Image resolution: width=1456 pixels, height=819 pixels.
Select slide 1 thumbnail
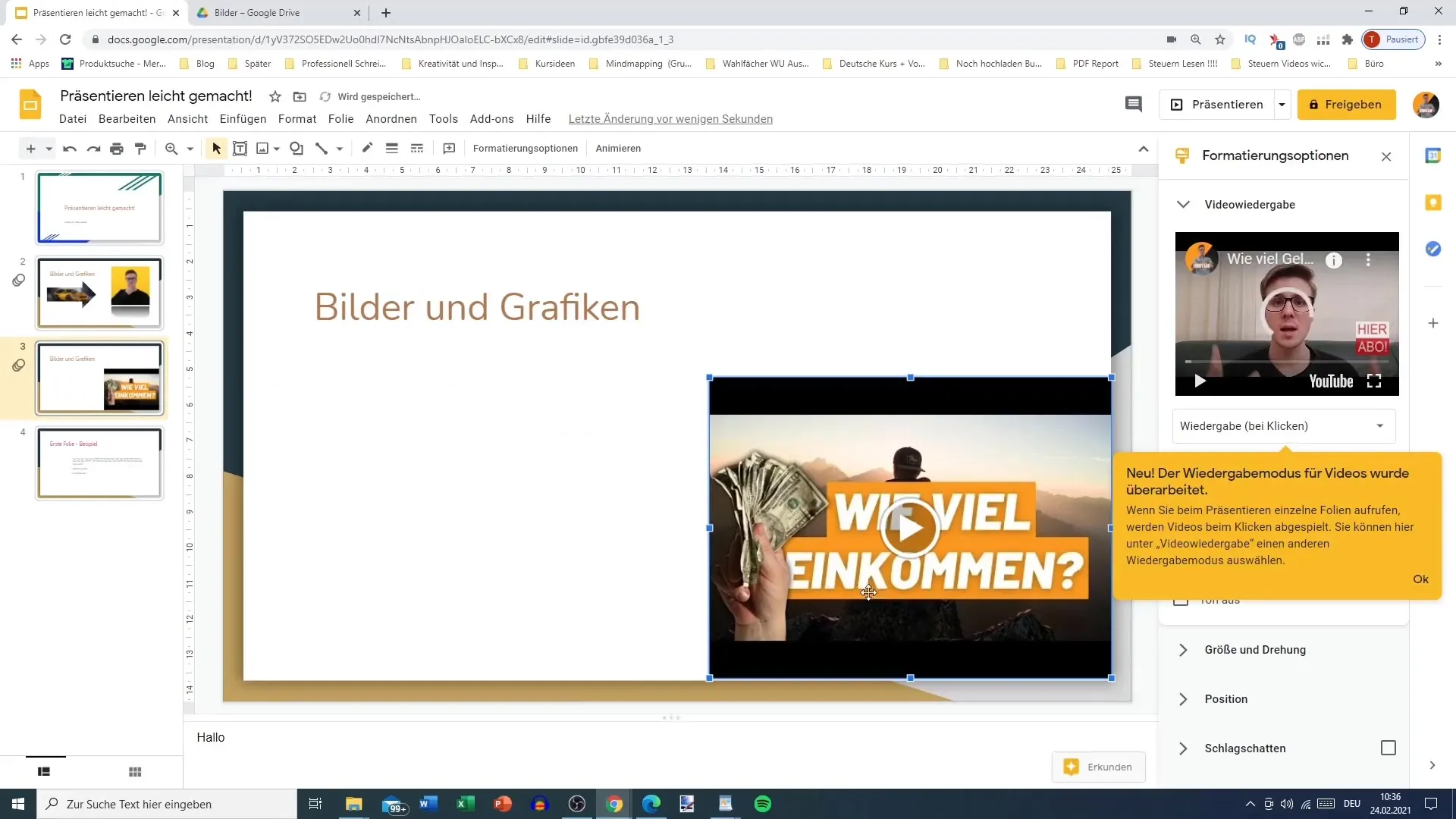tap(99, 208)
